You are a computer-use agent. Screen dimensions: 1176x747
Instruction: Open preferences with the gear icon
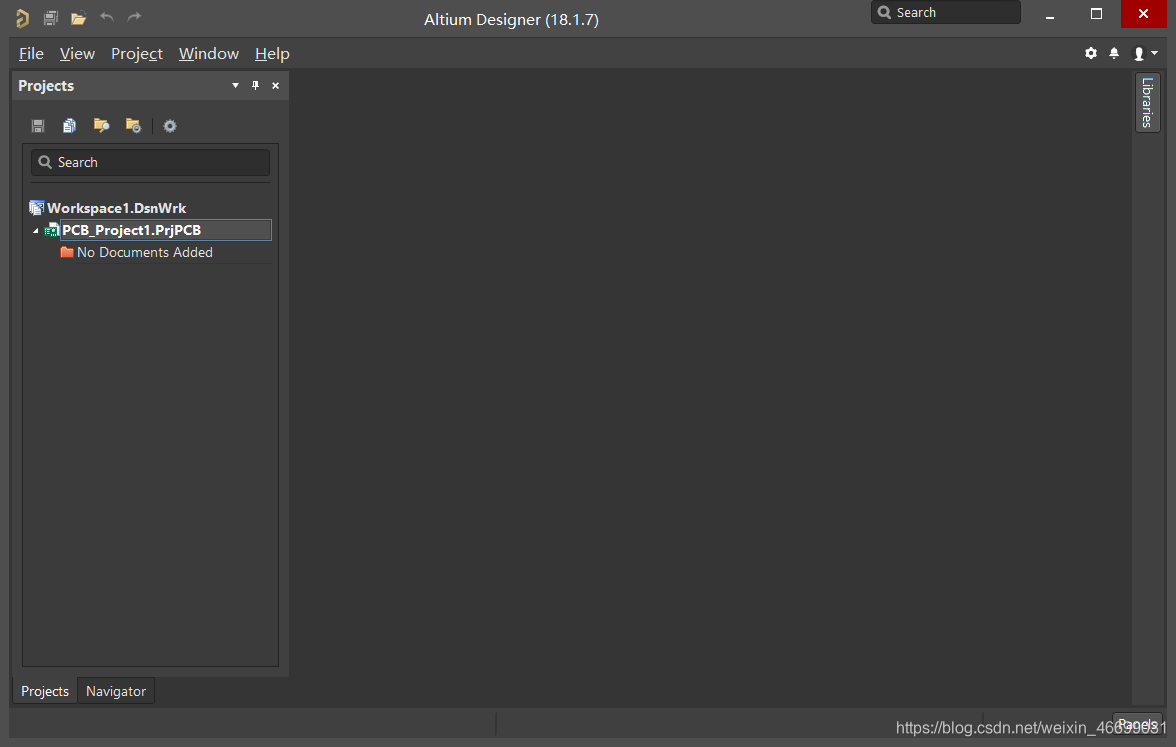tap(1090, 53)
